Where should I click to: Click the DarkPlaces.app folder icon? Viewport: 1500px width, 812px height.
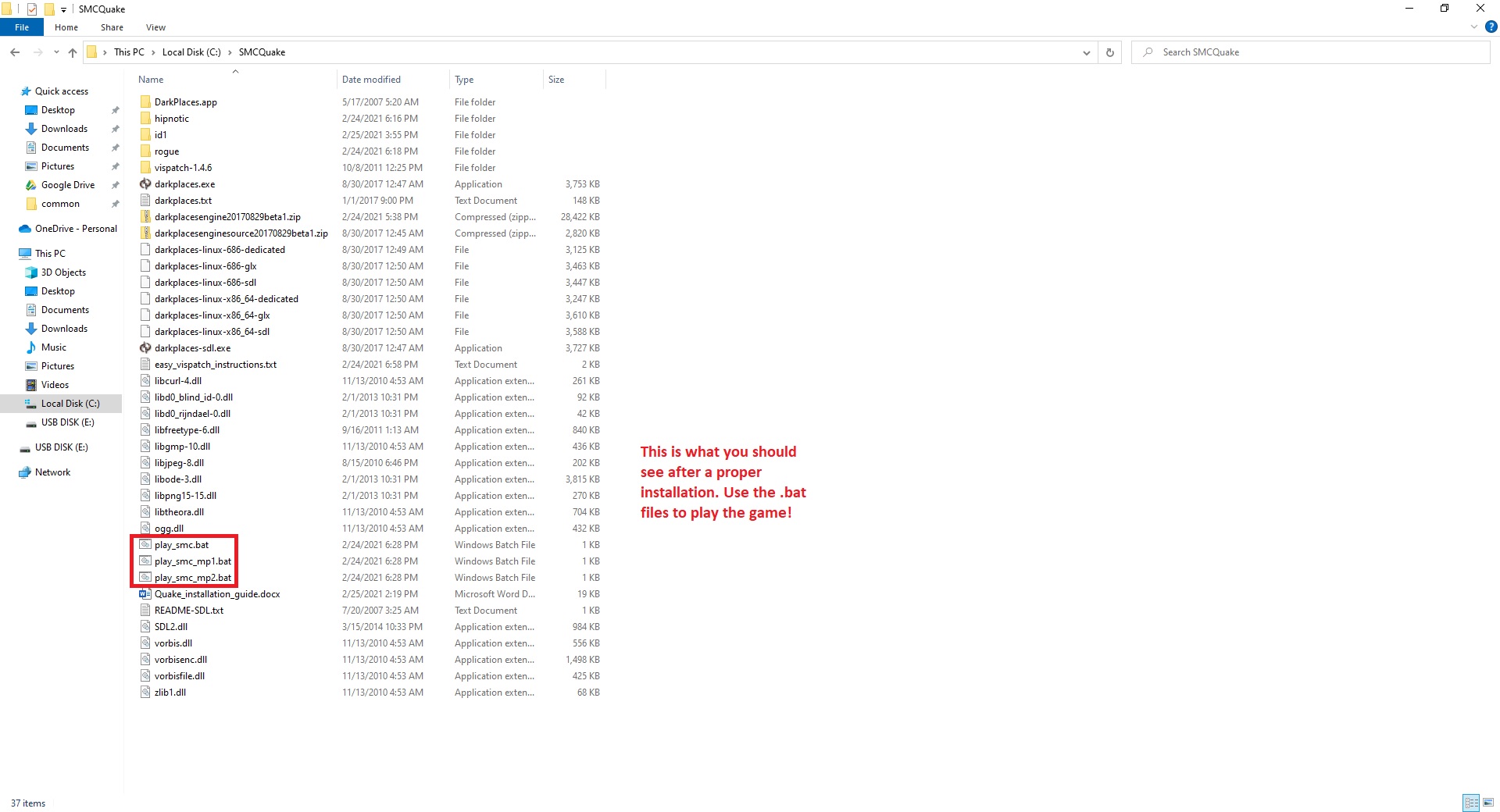(145, 102)
